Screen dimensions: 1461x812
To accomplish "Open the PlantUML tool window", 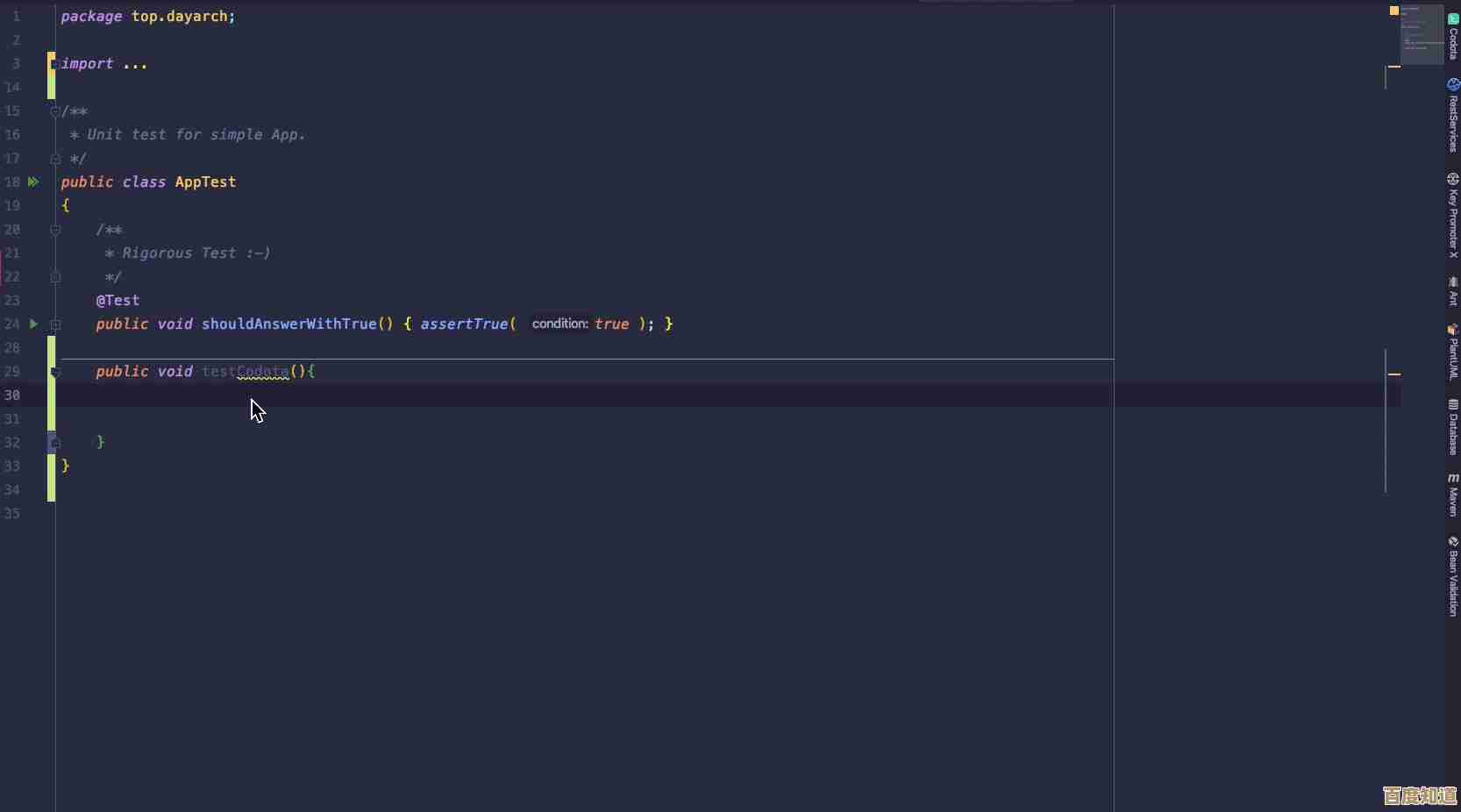I will tap(1452, 353).
